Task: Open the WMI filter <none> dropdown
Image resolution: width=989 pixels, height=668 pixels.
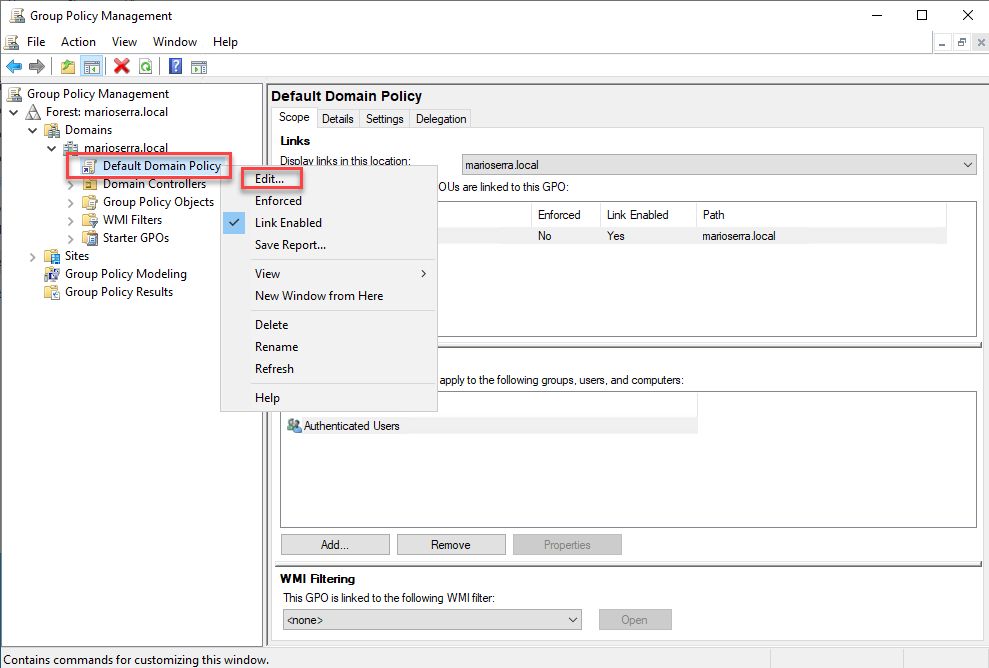Action: pyautogui.click(x=432, y=619)
